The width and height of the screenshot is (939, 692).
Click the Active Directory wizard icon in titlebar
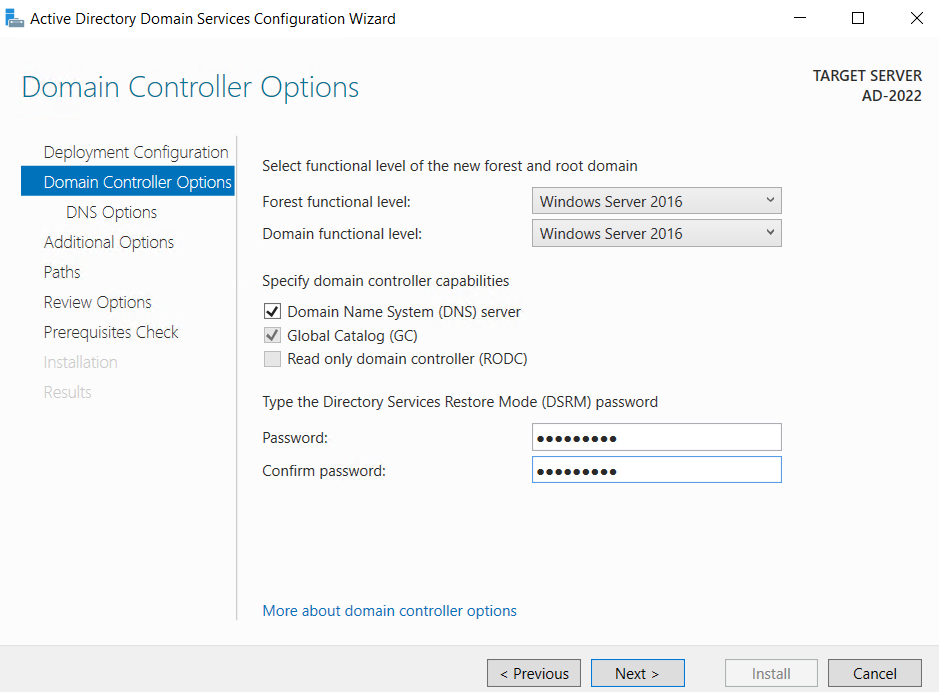click(14, 17)
